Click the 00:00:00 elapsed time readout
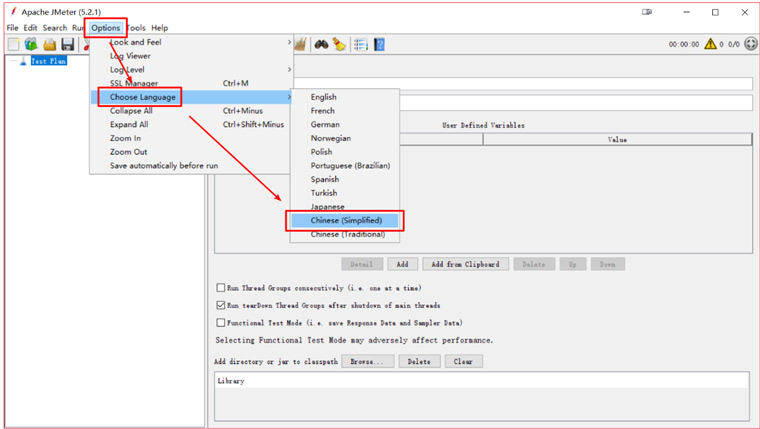This screenshot has width=760, height=429. click(x=684, y=44)
